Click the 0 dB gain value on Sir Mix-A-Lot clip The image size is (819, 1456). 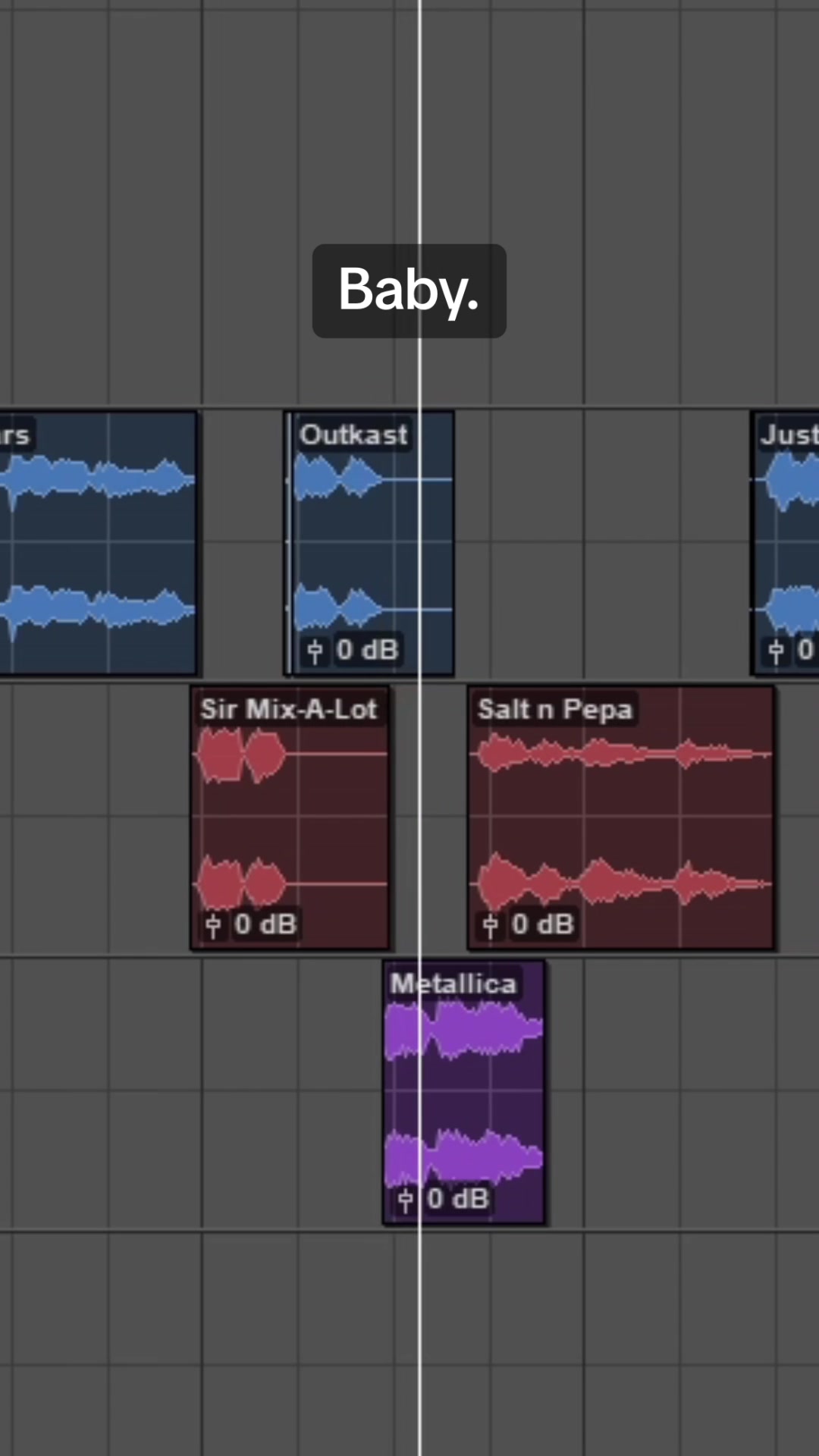(265, 924)
